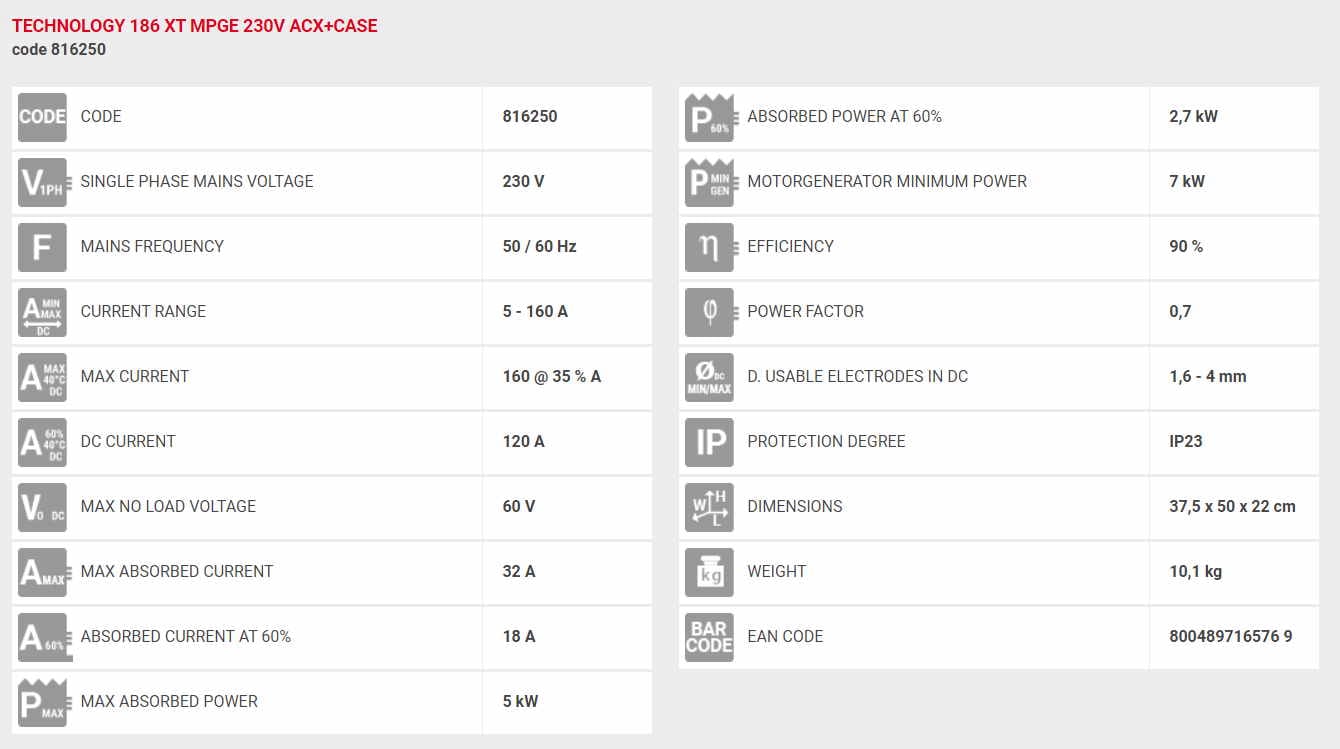1340x749 pixels.
Task: Click the EAN code value 800489716576 9
Action: coord(1230,636)
